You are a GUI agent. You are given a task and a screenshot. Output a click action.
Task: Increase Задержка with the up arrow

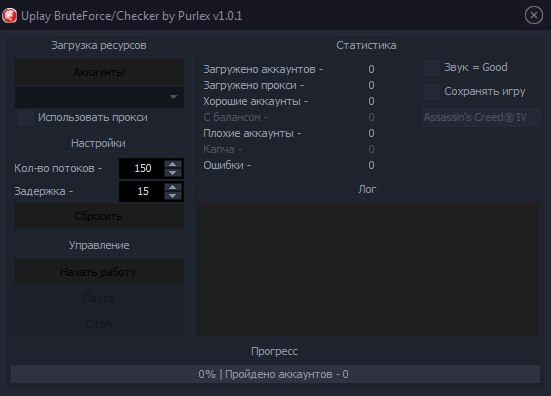(x=173, y=187)
